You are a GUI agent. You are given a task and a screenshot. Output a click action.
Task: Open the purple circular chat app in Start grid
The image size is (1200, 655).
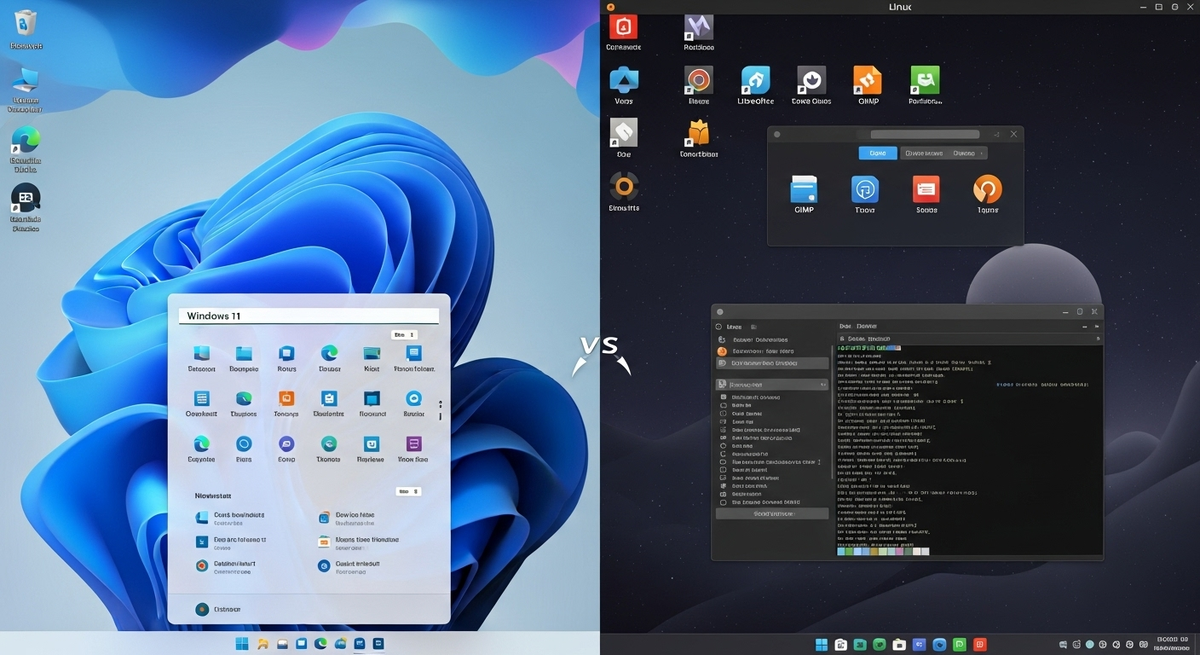tap(287, 444)
